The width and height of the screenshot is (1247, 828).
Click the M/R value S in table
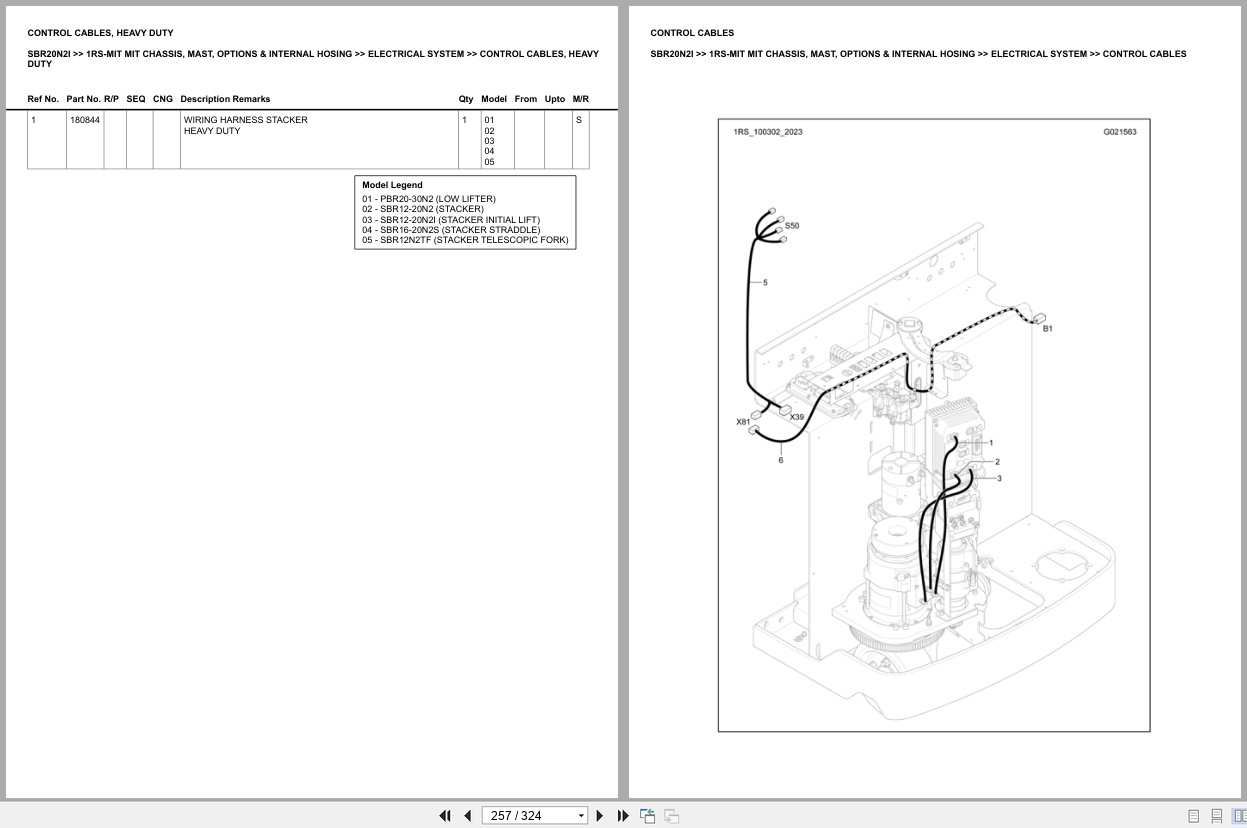[x=578, y=120]
